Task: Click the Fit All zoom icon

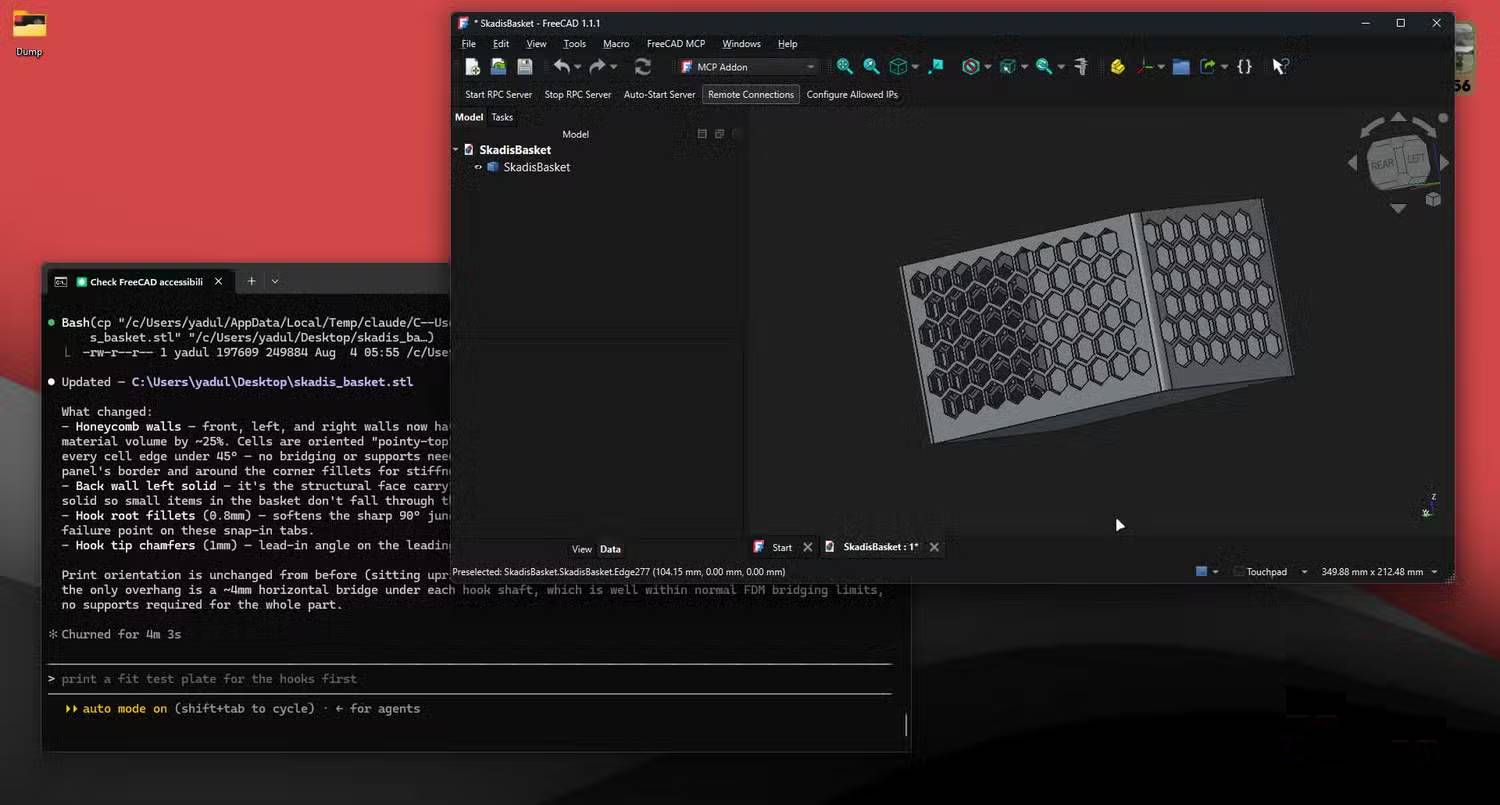Action: (845, 66)
